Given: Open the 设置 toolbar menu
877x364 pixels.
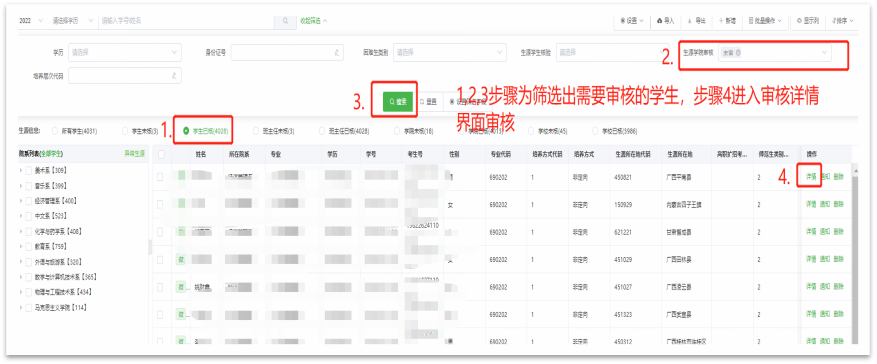Looking at the screenshot, I should tap(632, 21).
